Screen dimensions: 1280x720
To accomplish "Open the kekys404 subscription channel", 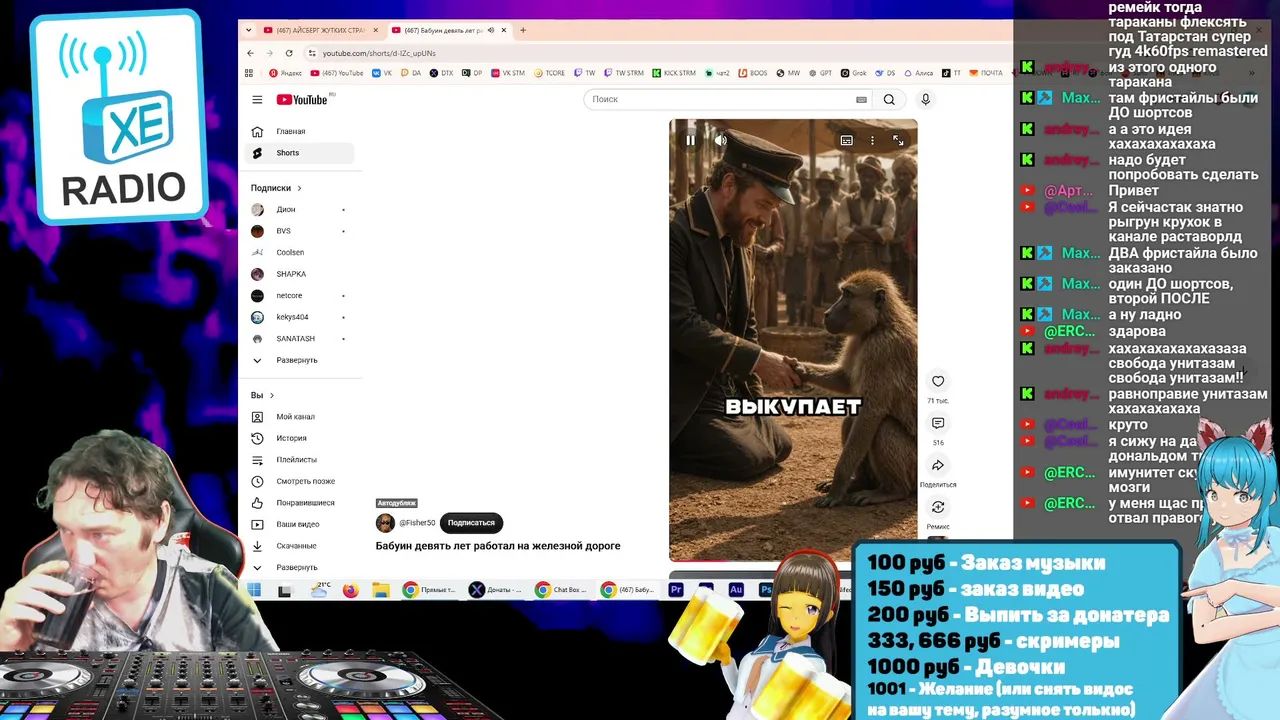I will pyautogui.click(x=300, y=317).
